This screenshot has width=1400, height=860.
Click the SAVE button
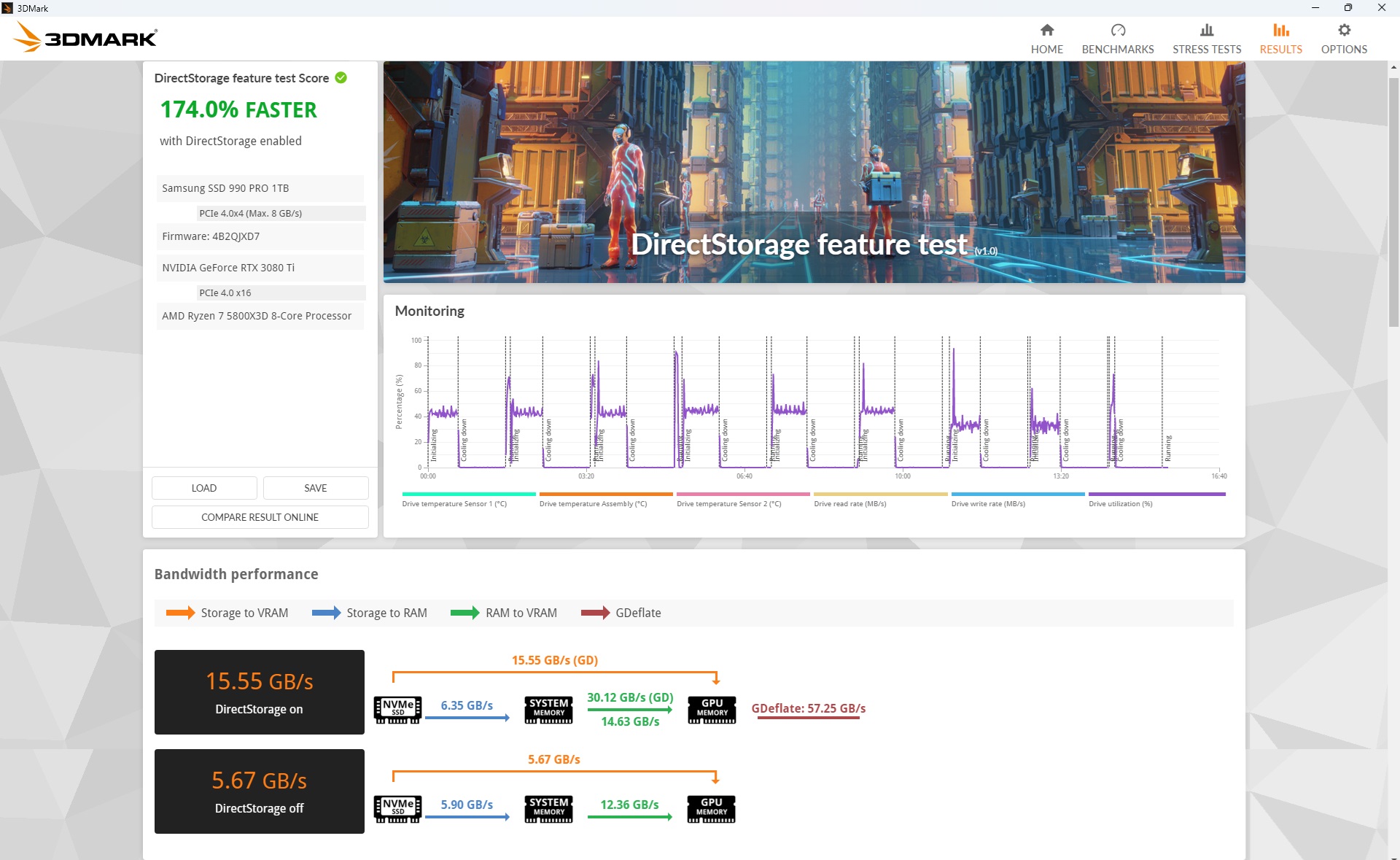316,488
